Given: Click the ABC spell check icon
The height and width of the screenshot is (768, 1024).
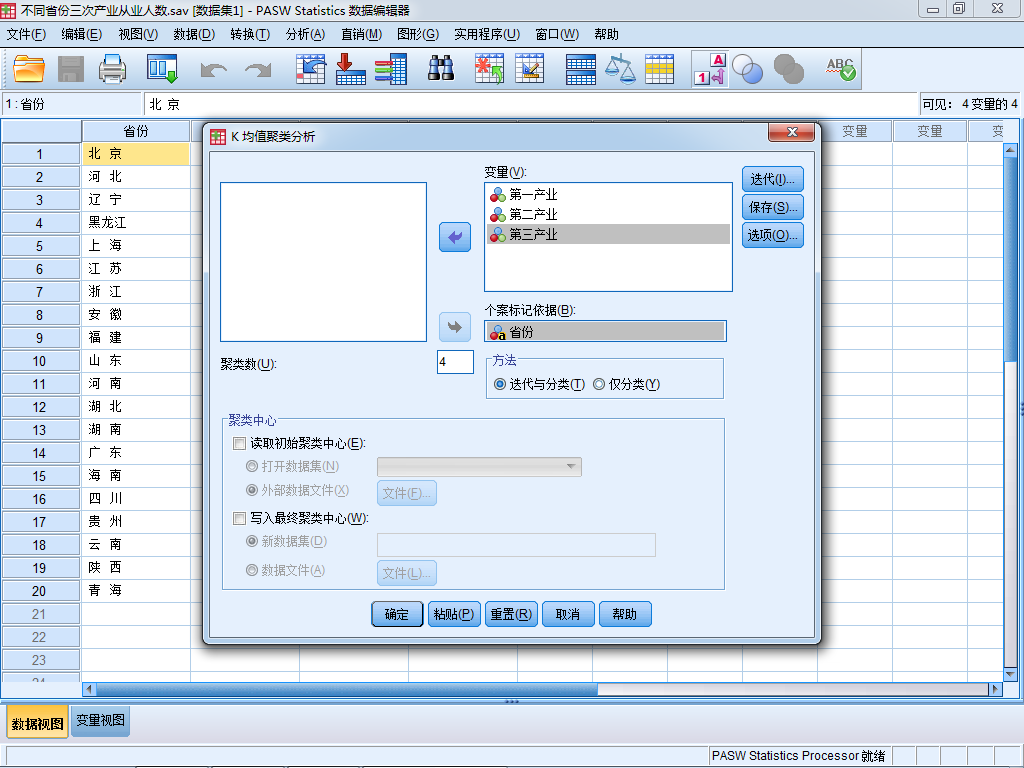Looking at the screenshot, I should 840,69.
